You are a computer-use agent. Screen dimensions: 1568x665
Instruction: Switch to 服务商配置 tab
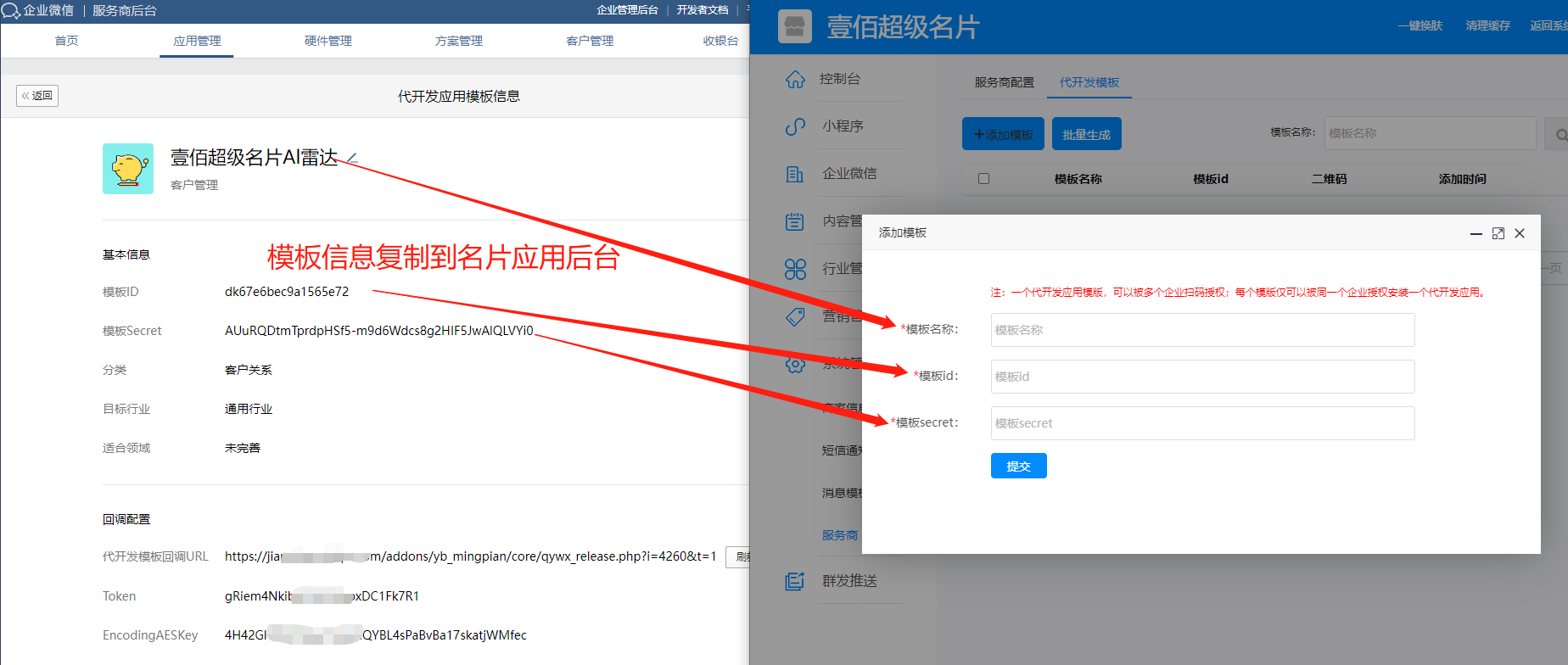pyautogui.click(x=1005, y=82)
